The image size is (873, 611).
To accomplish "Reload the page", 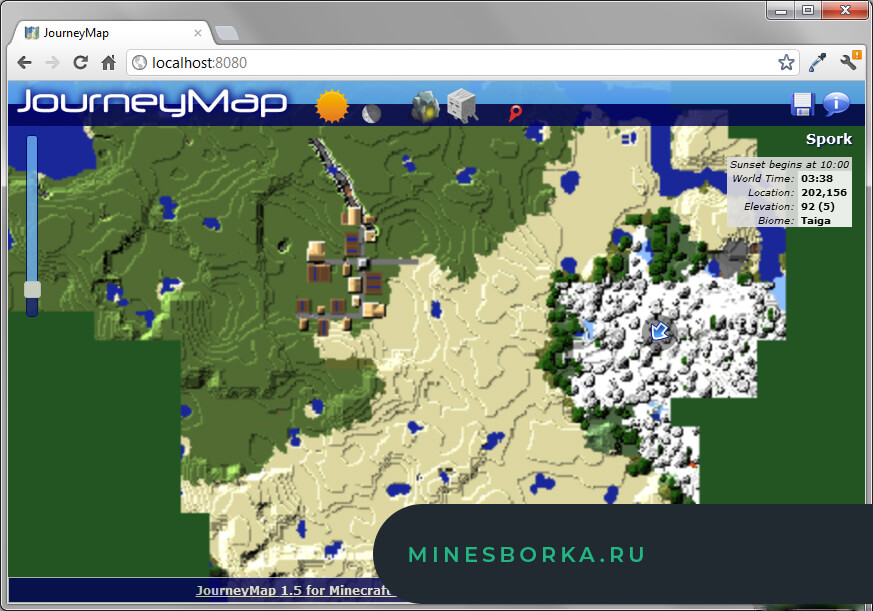I will (x=81, y=62).
